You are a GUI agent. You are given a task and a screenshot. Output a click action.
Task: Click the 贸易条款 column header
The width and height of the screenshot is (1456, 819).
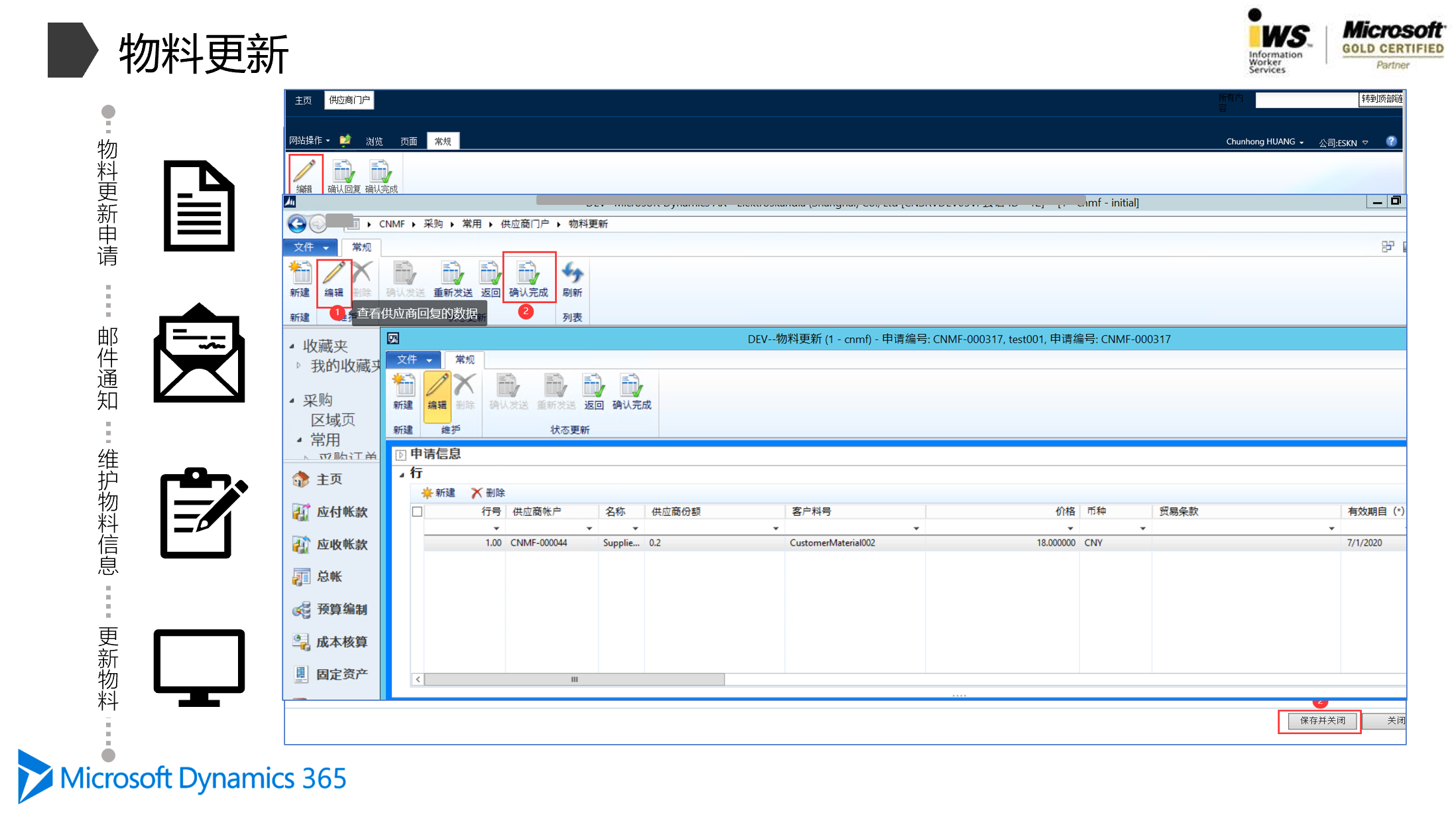(1246, 511)
